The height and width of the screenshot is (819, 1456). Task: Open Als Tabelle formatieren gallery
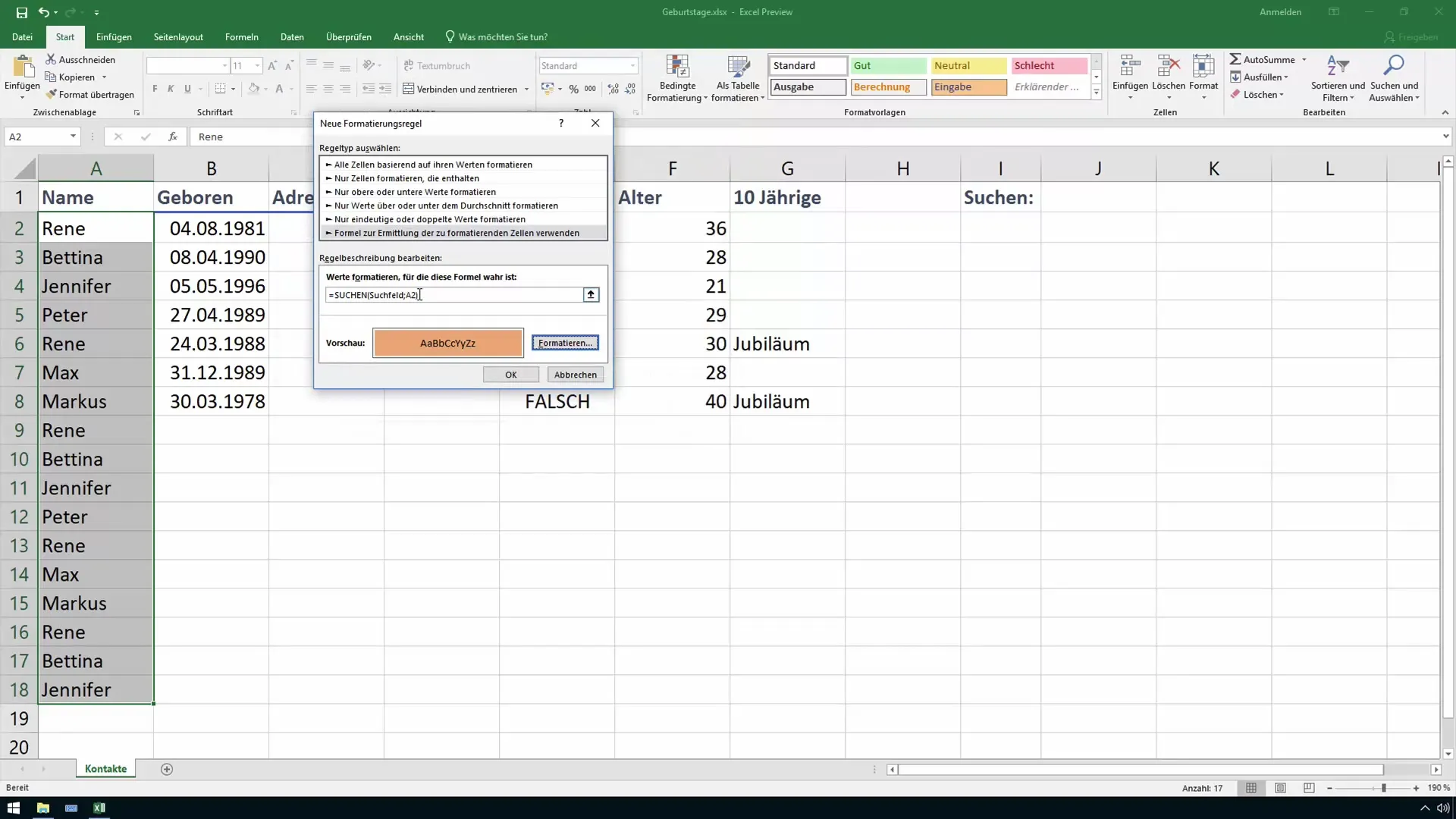point(738,78)
